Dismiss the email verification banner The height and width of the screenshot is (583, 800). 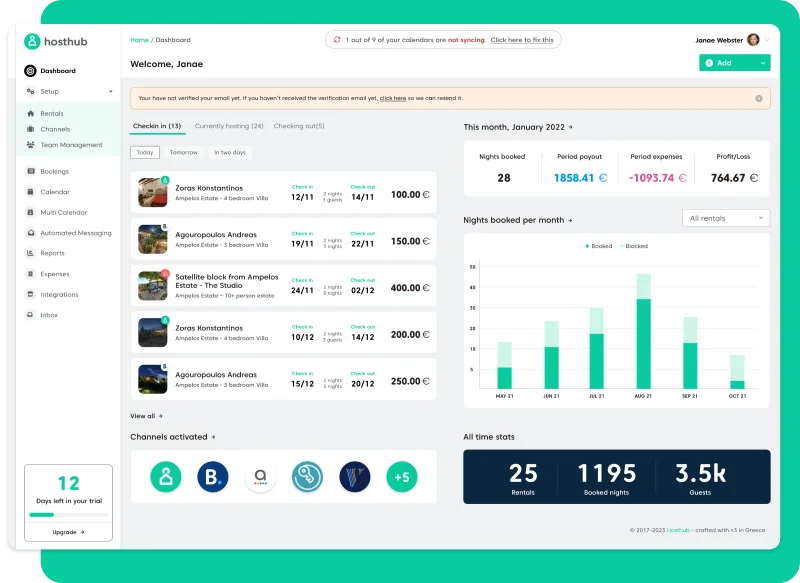point(759,98)
